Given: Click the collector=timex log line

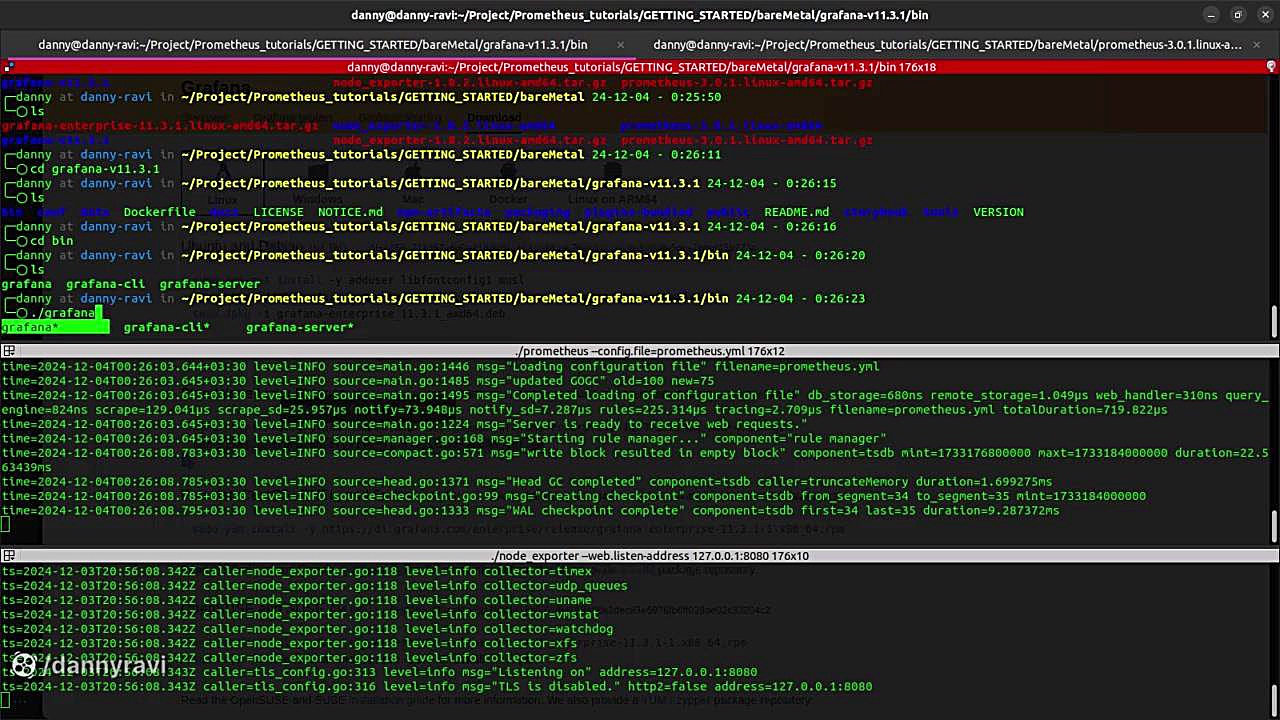Looking at the screenshot, I should click(297, 571).
